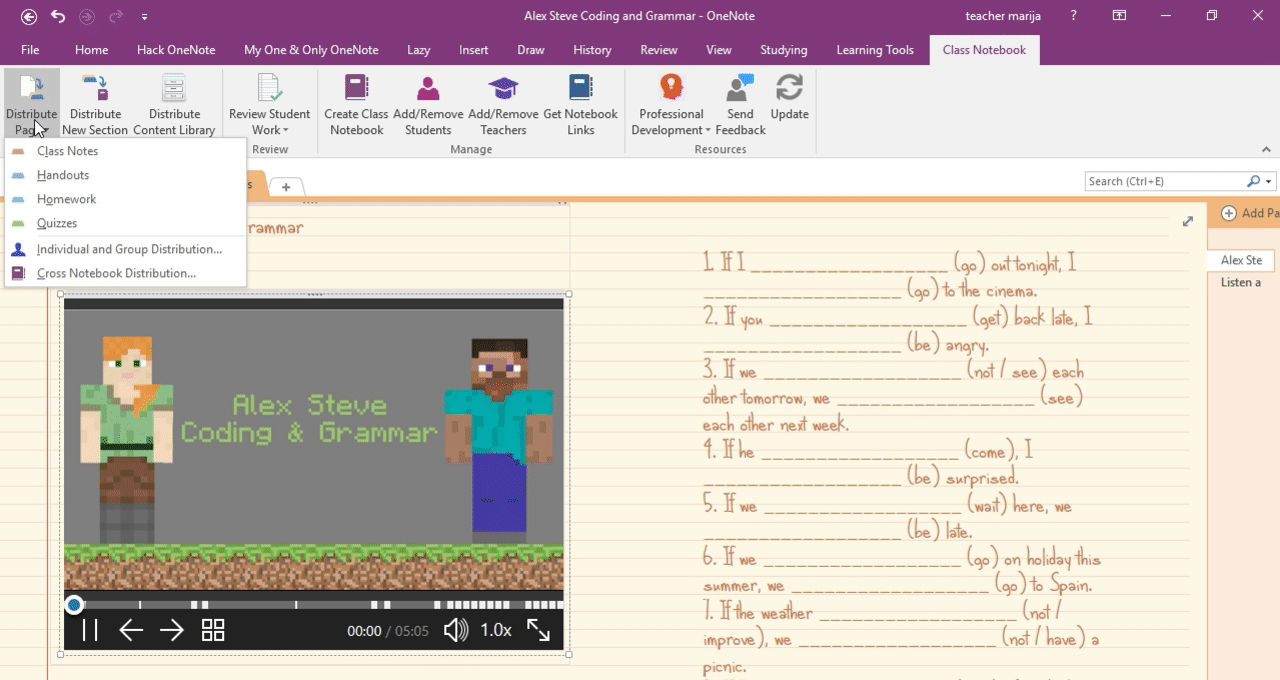Click the video progress slider handle

point(74,605)
